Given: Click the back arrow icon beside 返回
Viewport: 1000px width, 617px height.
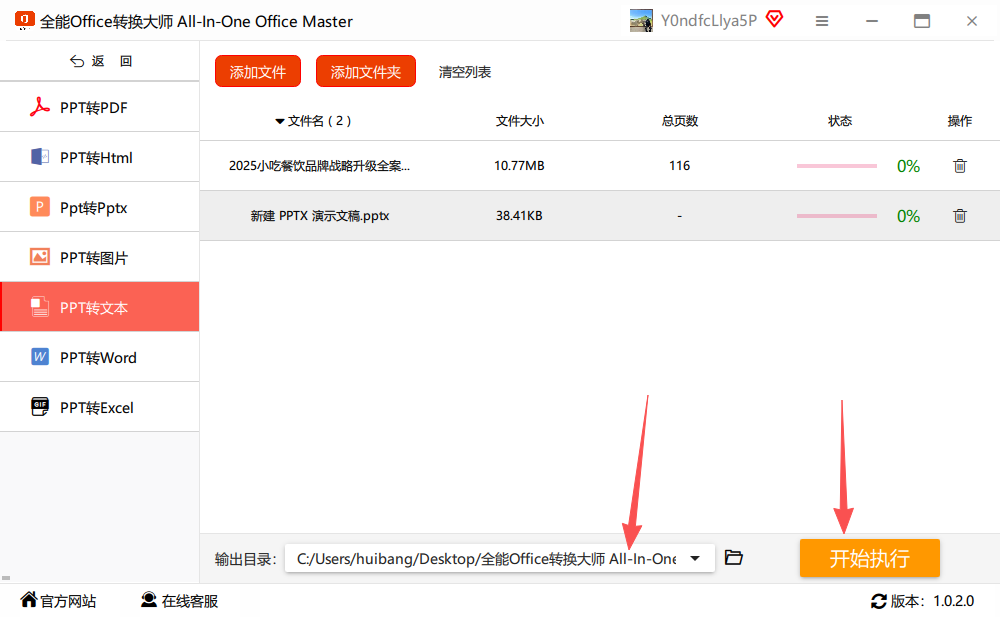Looking at the screenshot, I should click(x=77, y=61).
